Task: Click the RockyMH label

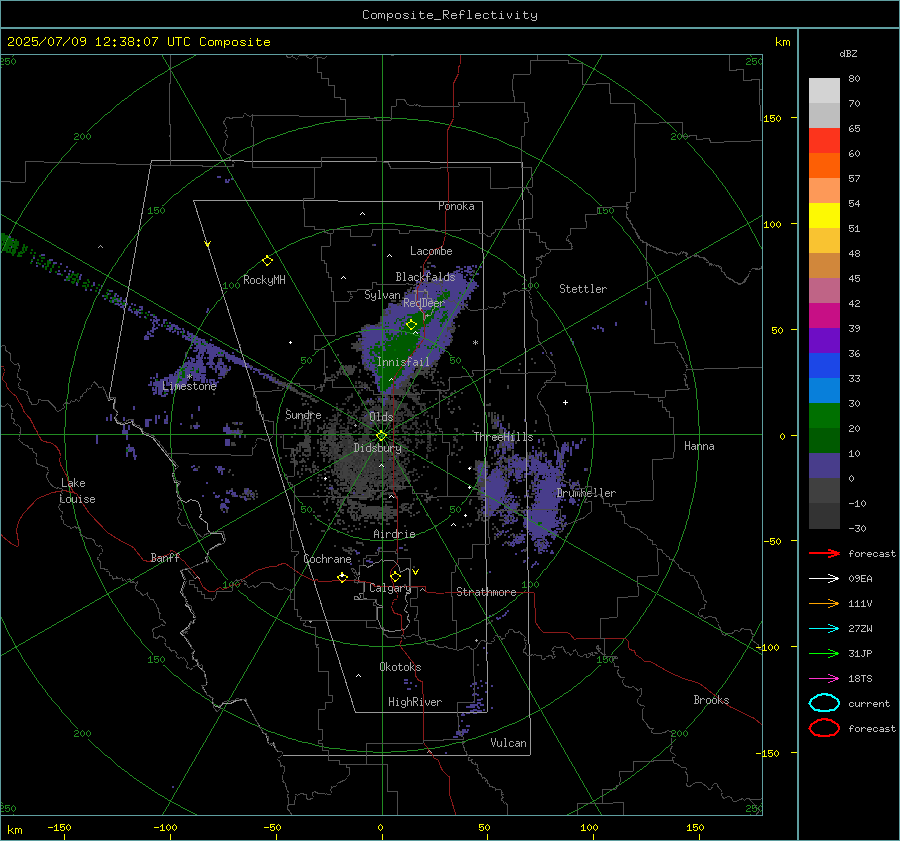Action: [264, 280]
